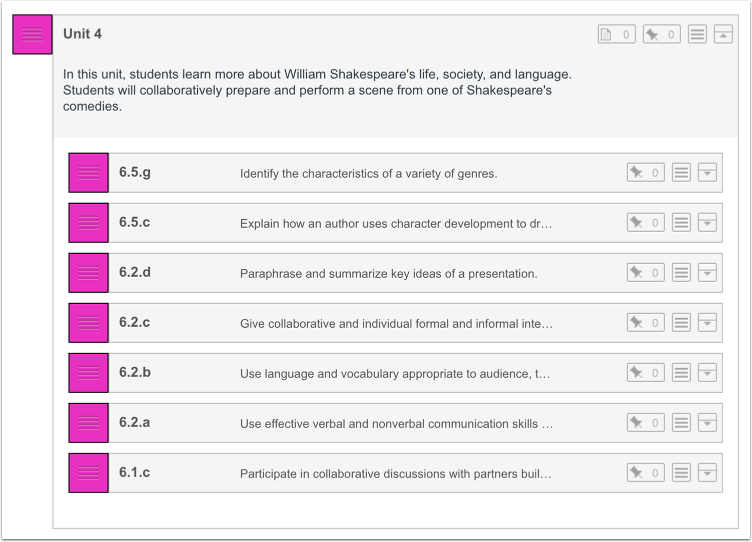The height and width of the screenshot is (542, 752).
Task: Open the lines menu icon for 6.2.b
Action: [681, 373]
